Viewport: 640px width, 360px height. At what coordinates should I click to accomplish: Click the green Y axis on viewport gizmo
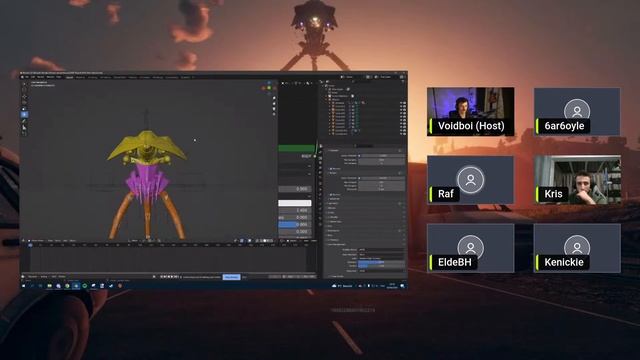tap(269, 88)
